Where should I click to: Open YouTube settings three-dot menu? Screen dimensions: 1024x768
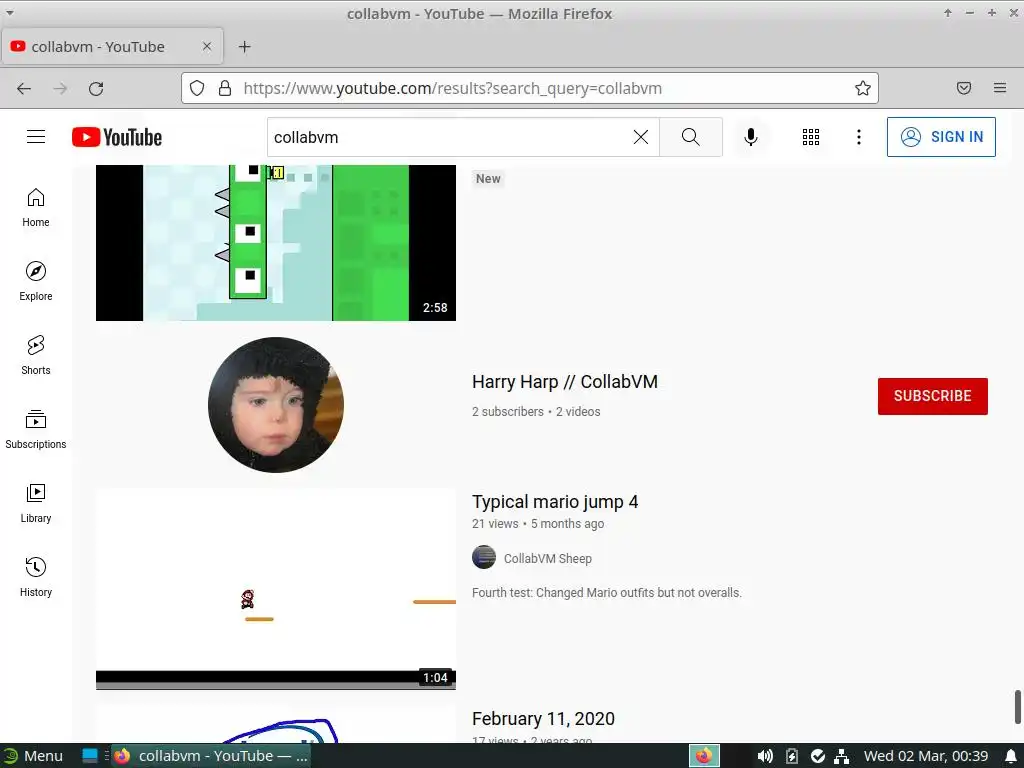point(859,137)
